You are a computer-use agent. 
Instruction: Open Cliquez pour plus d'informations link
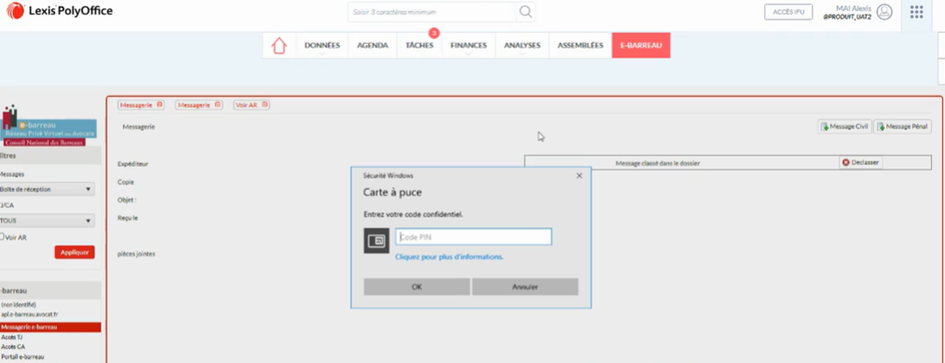coord(449,257)
